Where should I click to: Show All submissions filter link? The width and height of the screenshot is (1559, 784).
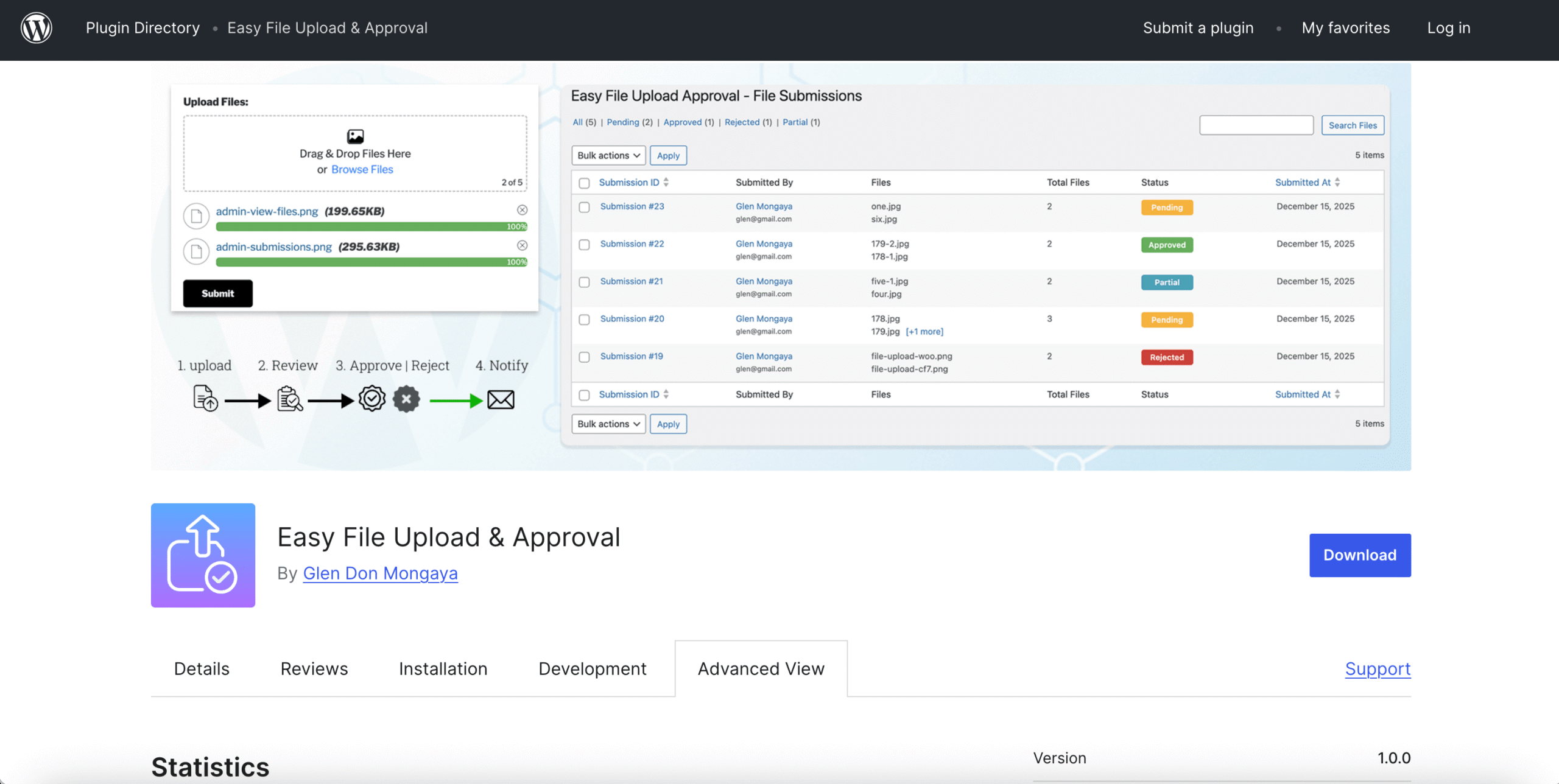click(577, 122)
